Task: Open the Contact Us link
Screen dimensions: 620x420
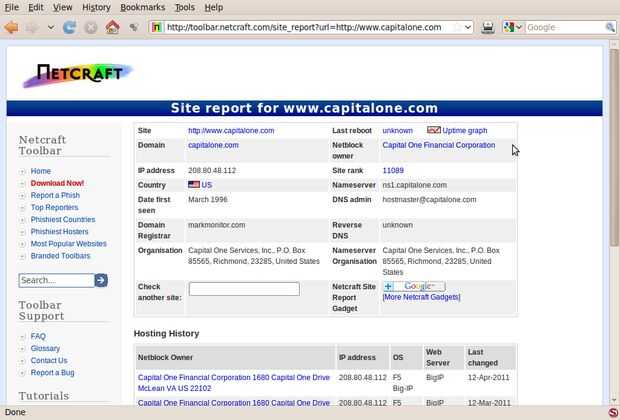Action: pos(49,360)
